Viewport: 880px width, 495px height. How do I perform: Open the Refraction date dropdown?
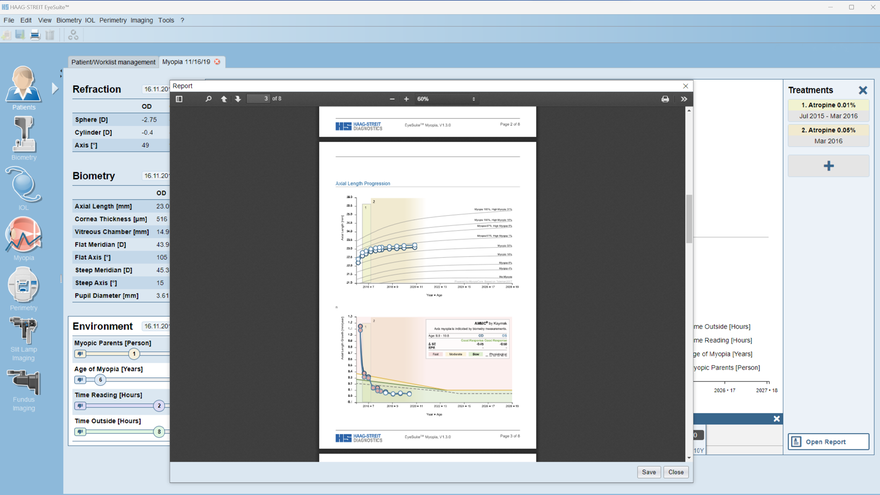tap(156, 89)
